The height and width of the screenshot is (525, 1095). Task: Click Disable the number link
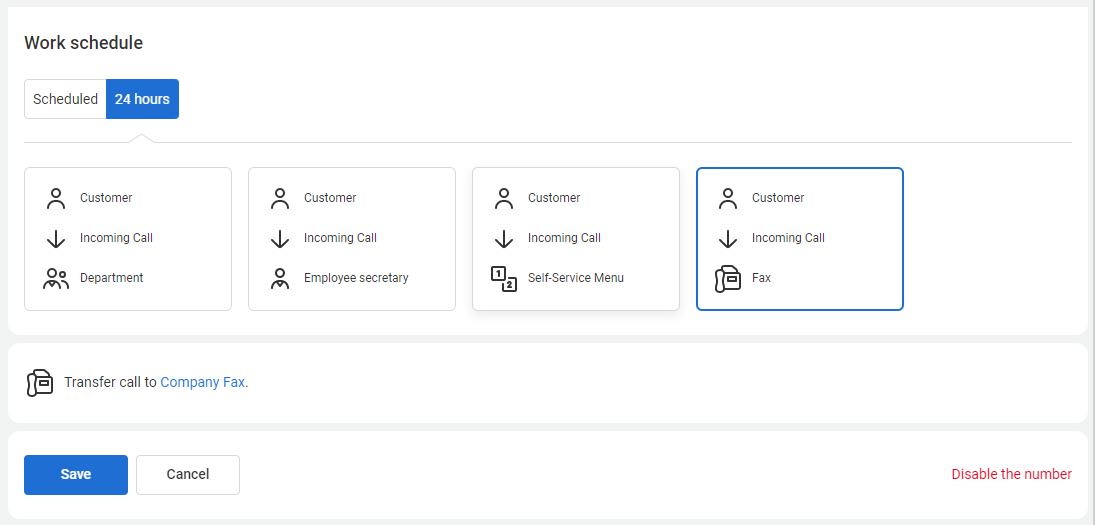pos(1011,475)
